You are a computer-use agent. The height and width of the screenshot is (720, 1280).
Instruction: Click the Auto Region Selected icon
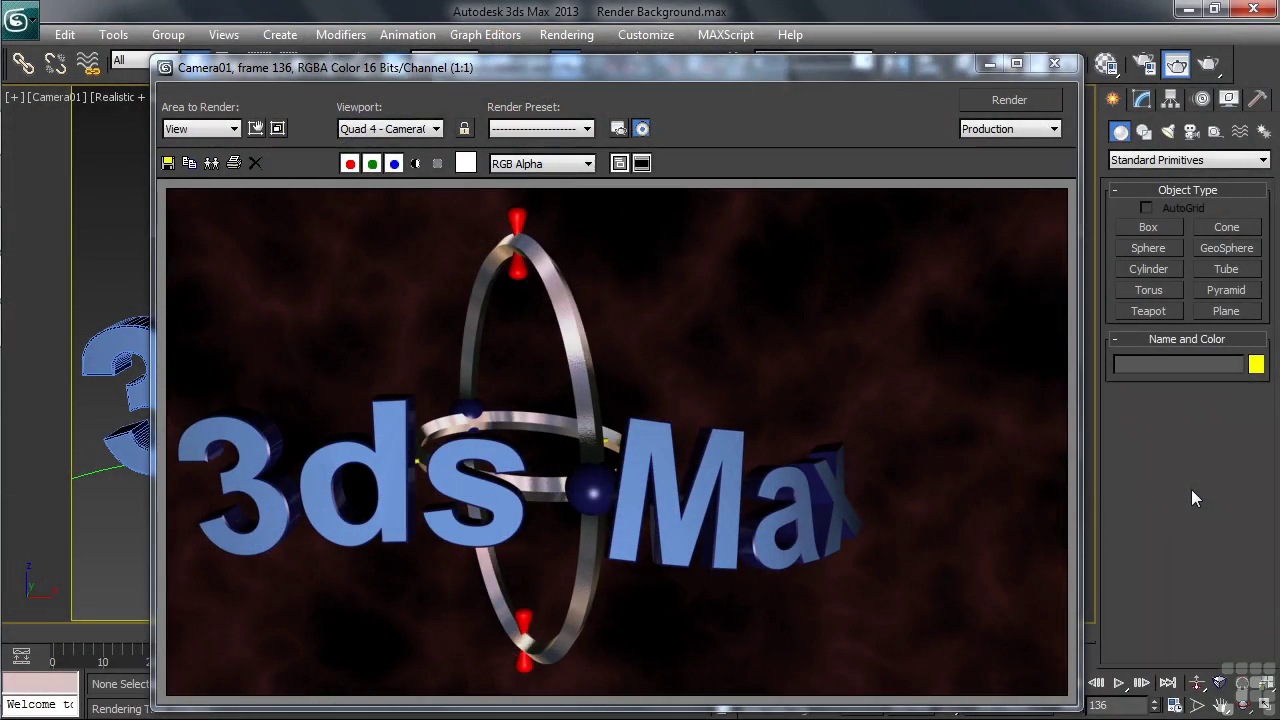click(278, 128)
